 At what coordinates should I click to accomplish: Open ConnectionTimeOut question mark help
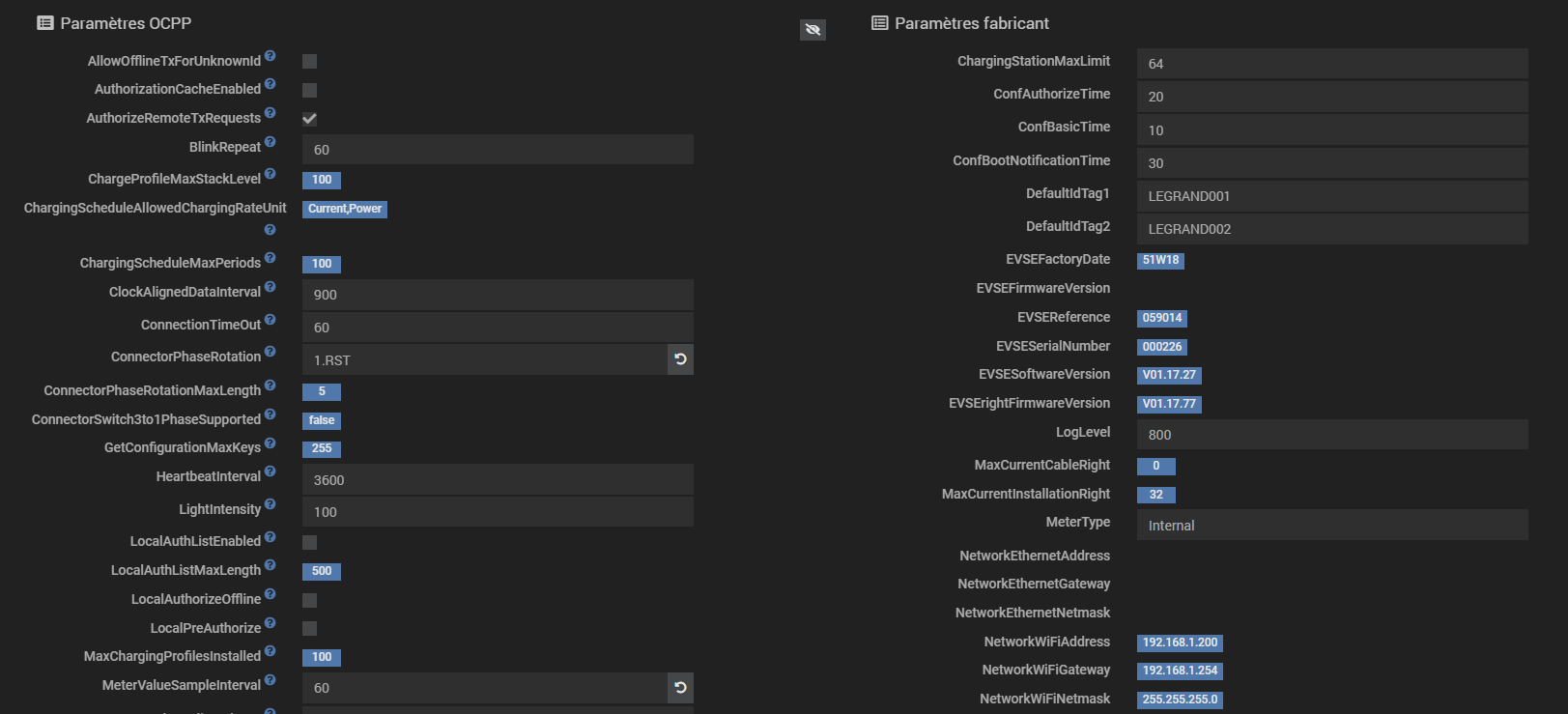point(271,320)
